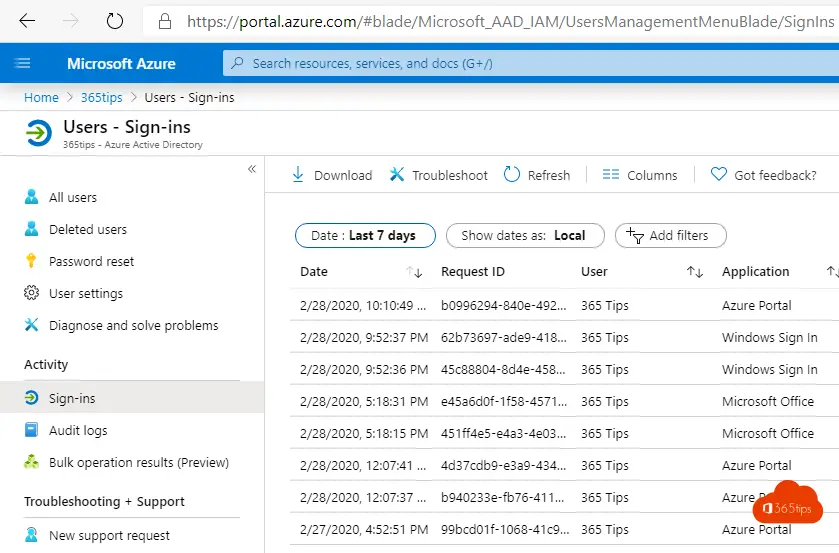Click the User settings gear icon
This screenshot has width=839, height=553.
coord(32,293)
